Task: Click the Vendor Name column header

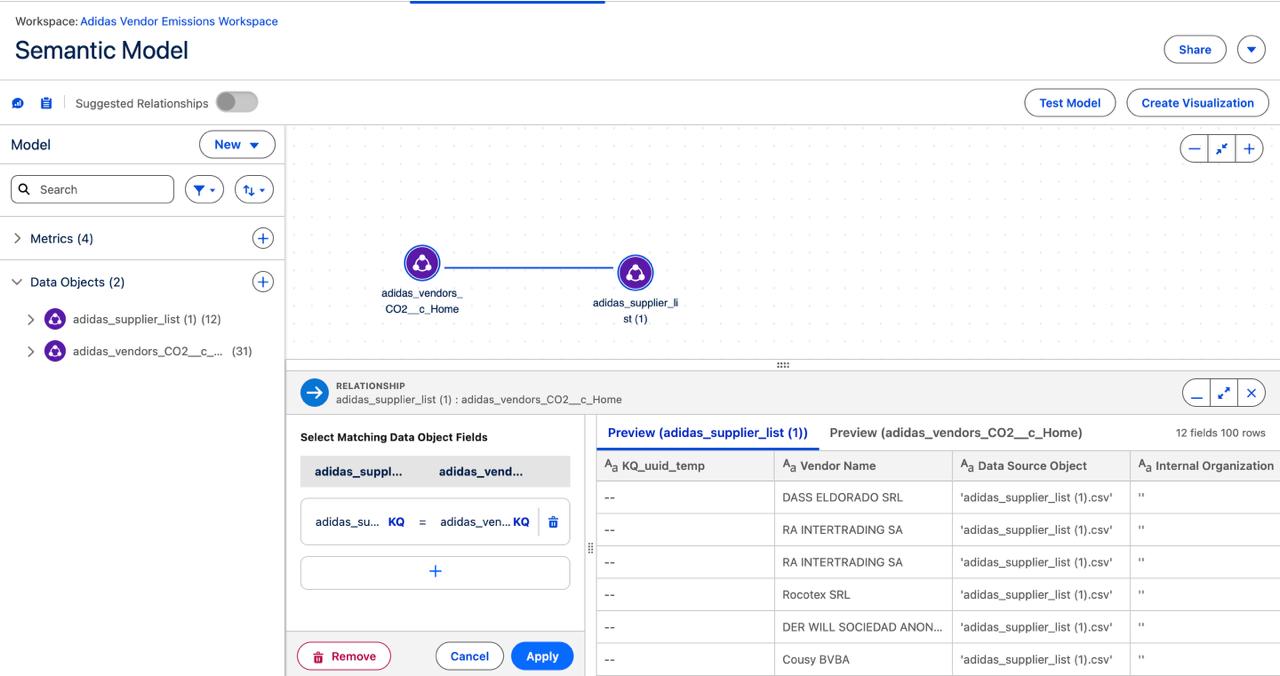Action: (863, 466)
